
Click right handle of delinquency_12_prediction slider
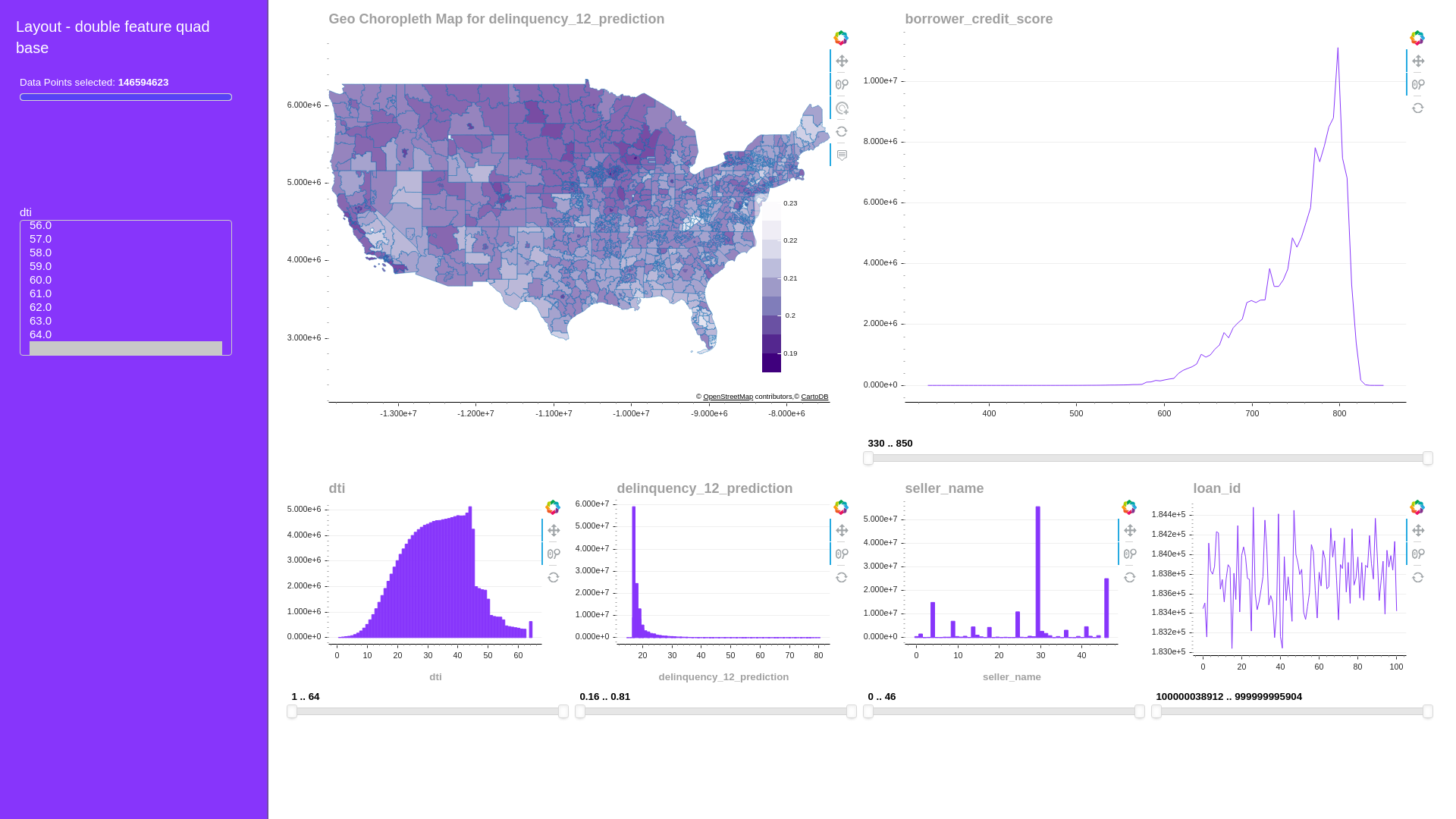click(x=852, y=711)
